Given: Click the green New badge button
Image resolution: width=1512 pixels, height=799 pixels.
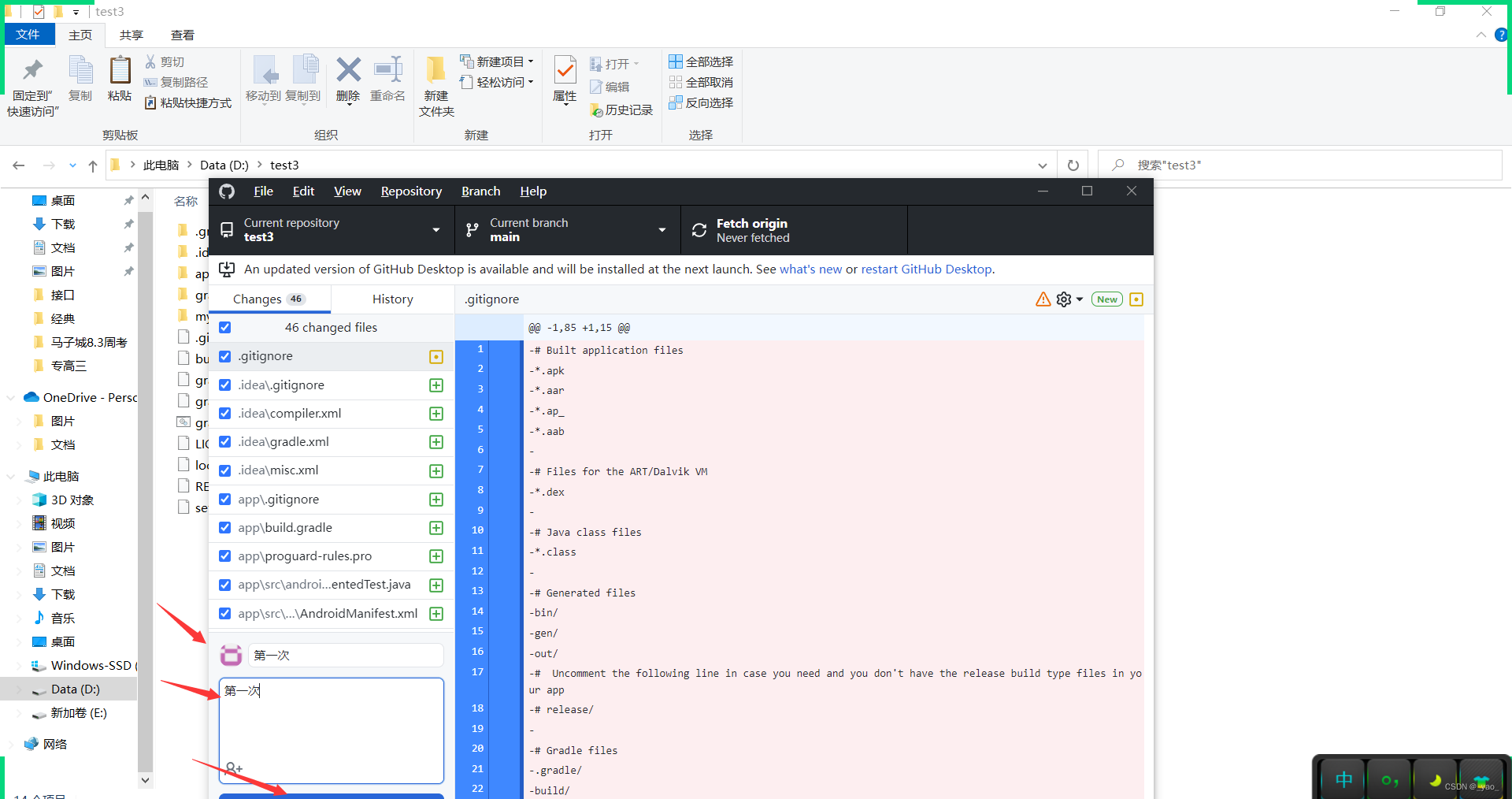Looking at the screenshot, I should tap(1106, 299).
